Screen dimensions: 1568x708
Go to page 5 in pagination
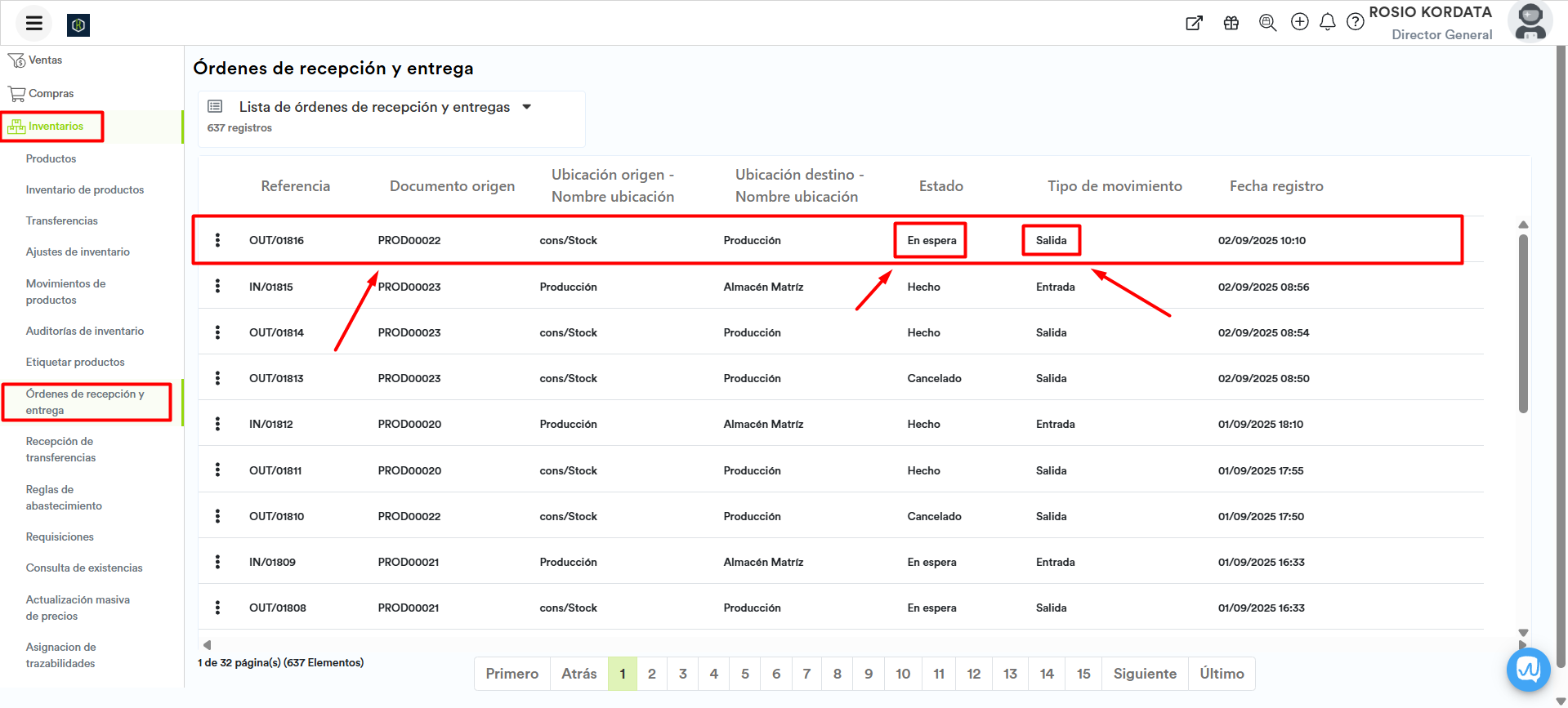pos(744,674)
